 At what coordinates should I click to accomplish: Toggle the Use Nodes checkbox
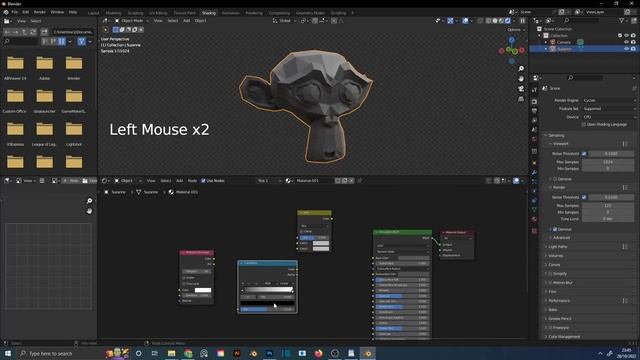[203, 180]
